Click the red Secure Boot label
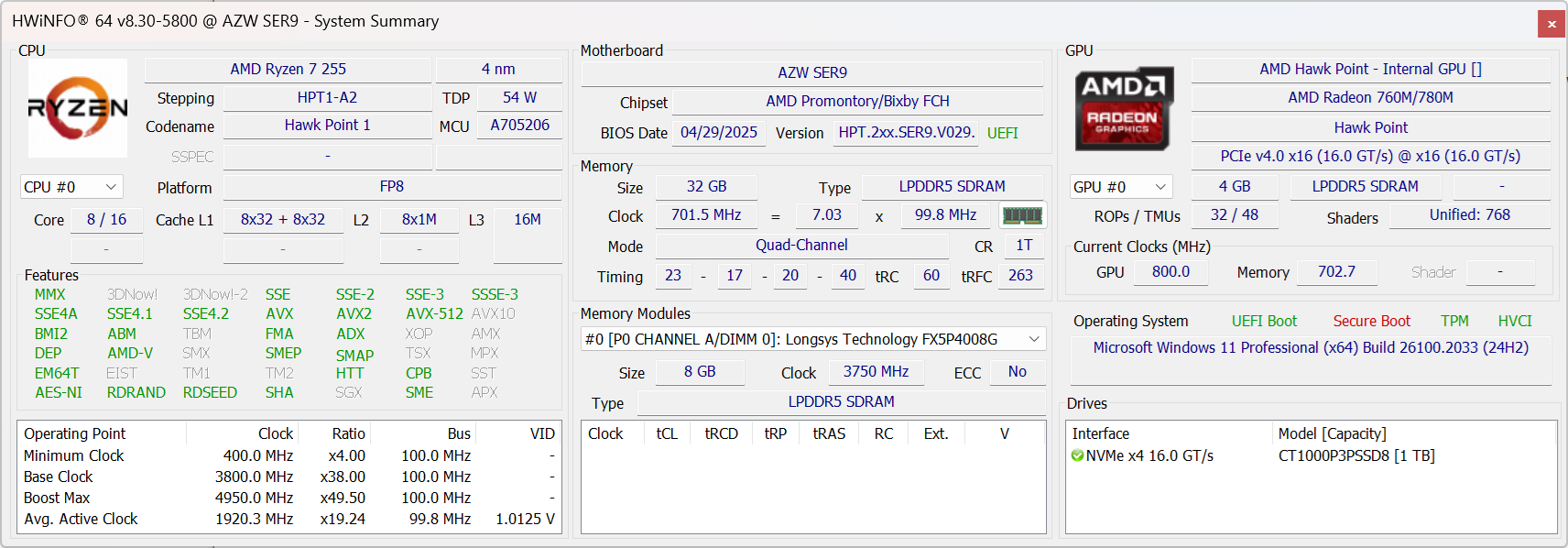1568x548 pixels. click(1371, 322)
